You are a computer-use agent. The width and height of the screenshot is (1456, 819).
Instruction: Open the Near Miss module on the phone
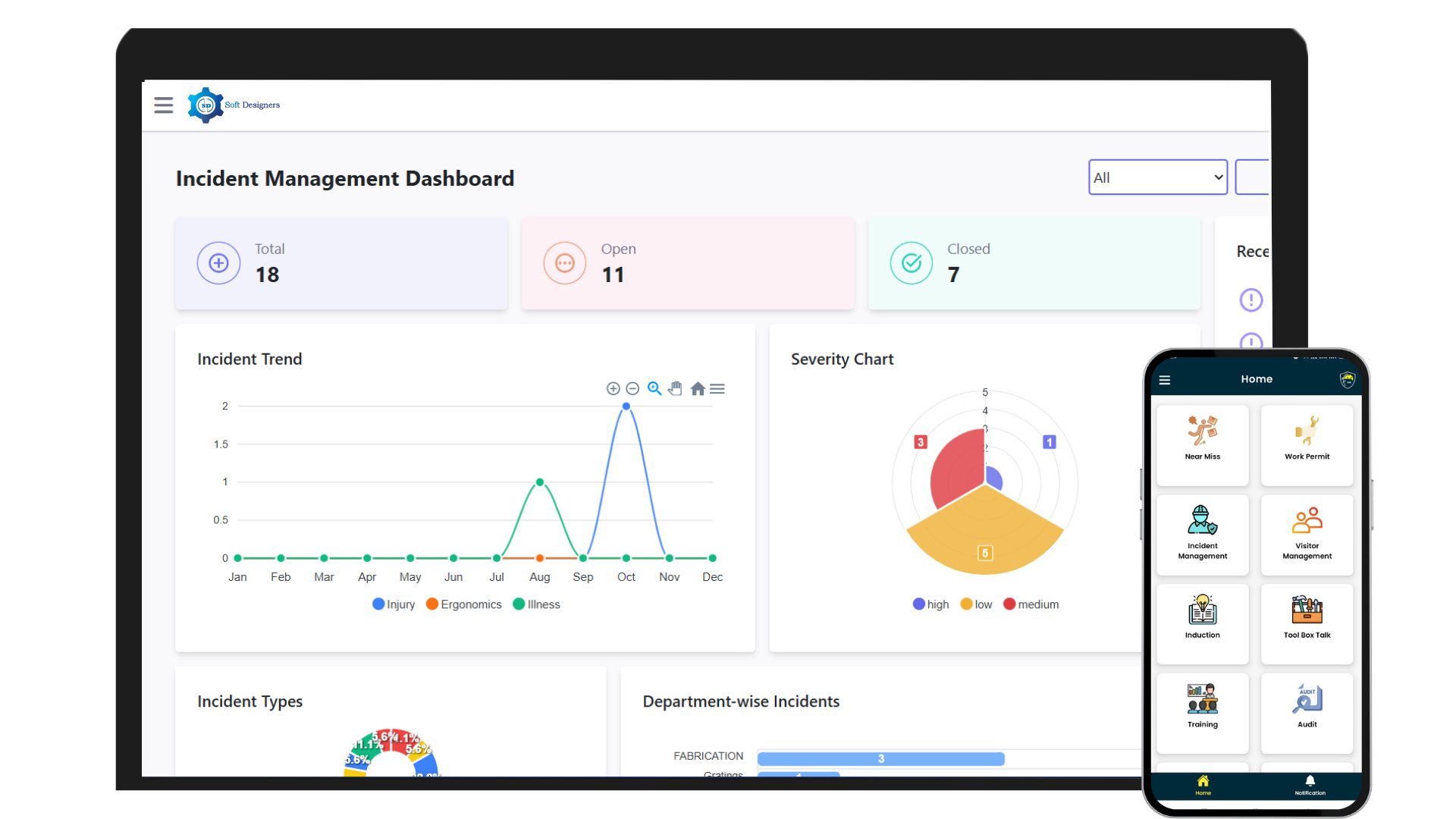coord(1202,444)
